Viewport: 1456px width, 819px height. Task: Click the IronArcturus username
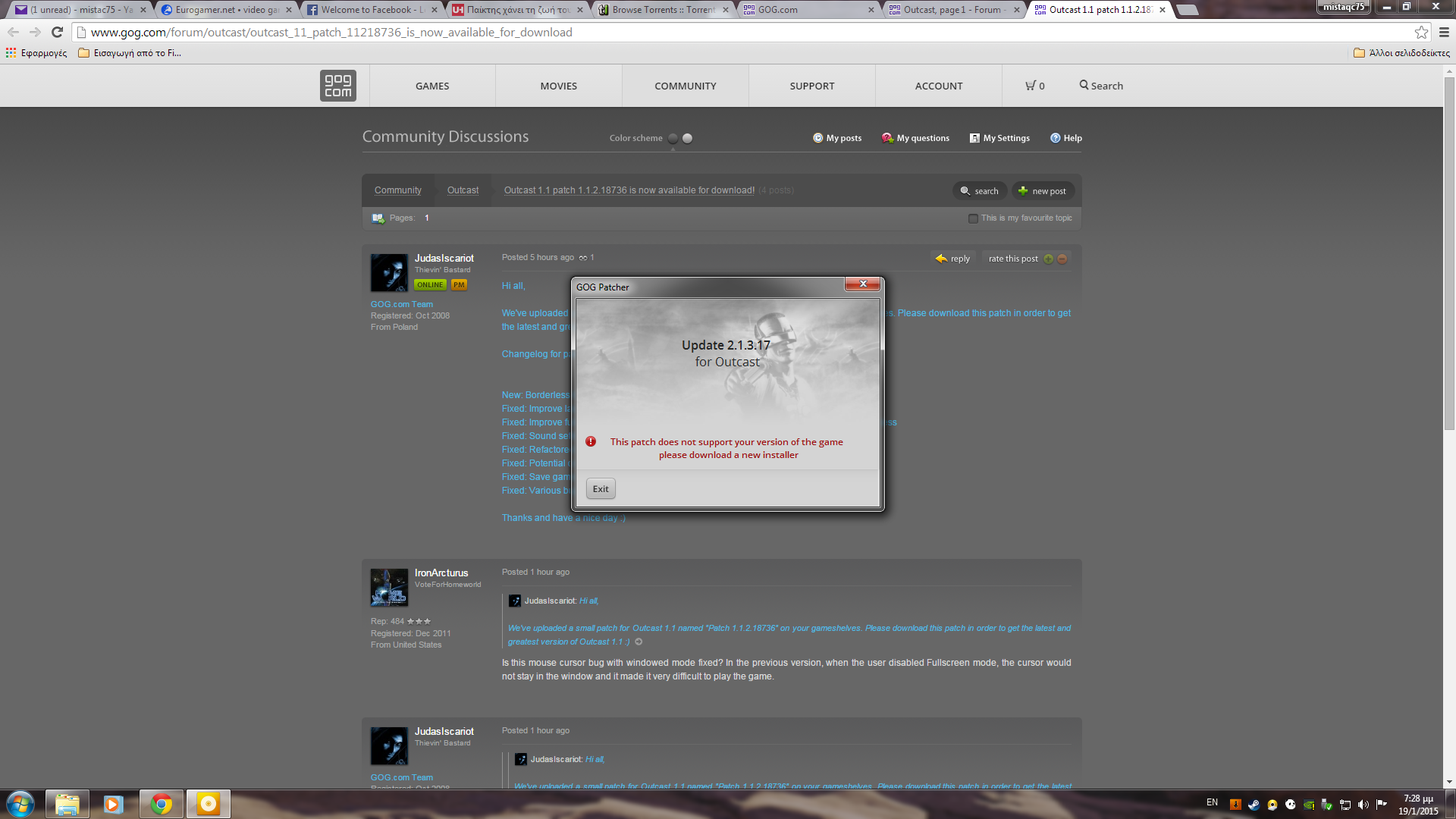pyautogui.click(x=441, y=573)
